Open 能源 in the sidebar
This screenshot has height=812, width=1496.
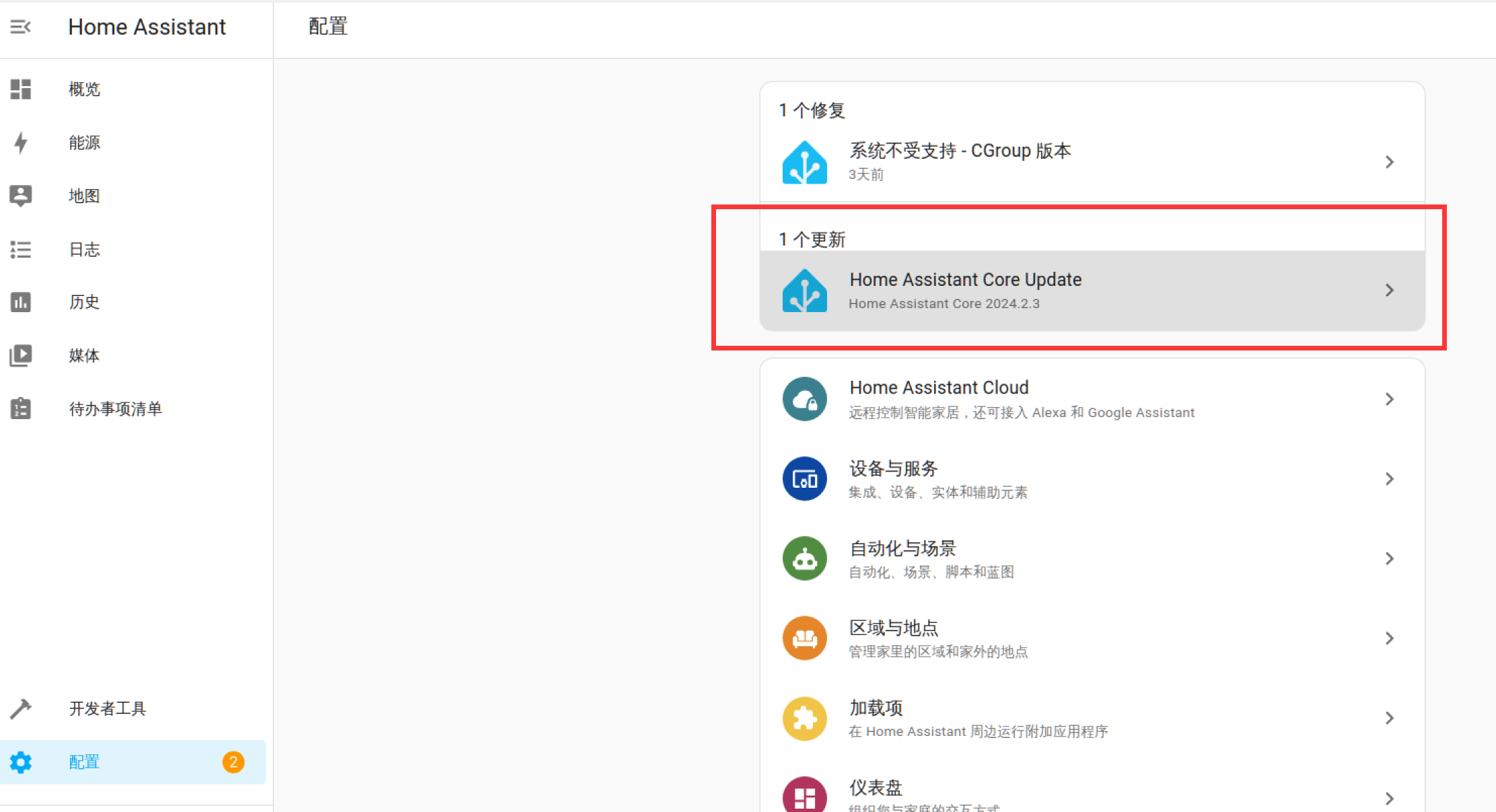pyautogui.click(x=133, y=143)
